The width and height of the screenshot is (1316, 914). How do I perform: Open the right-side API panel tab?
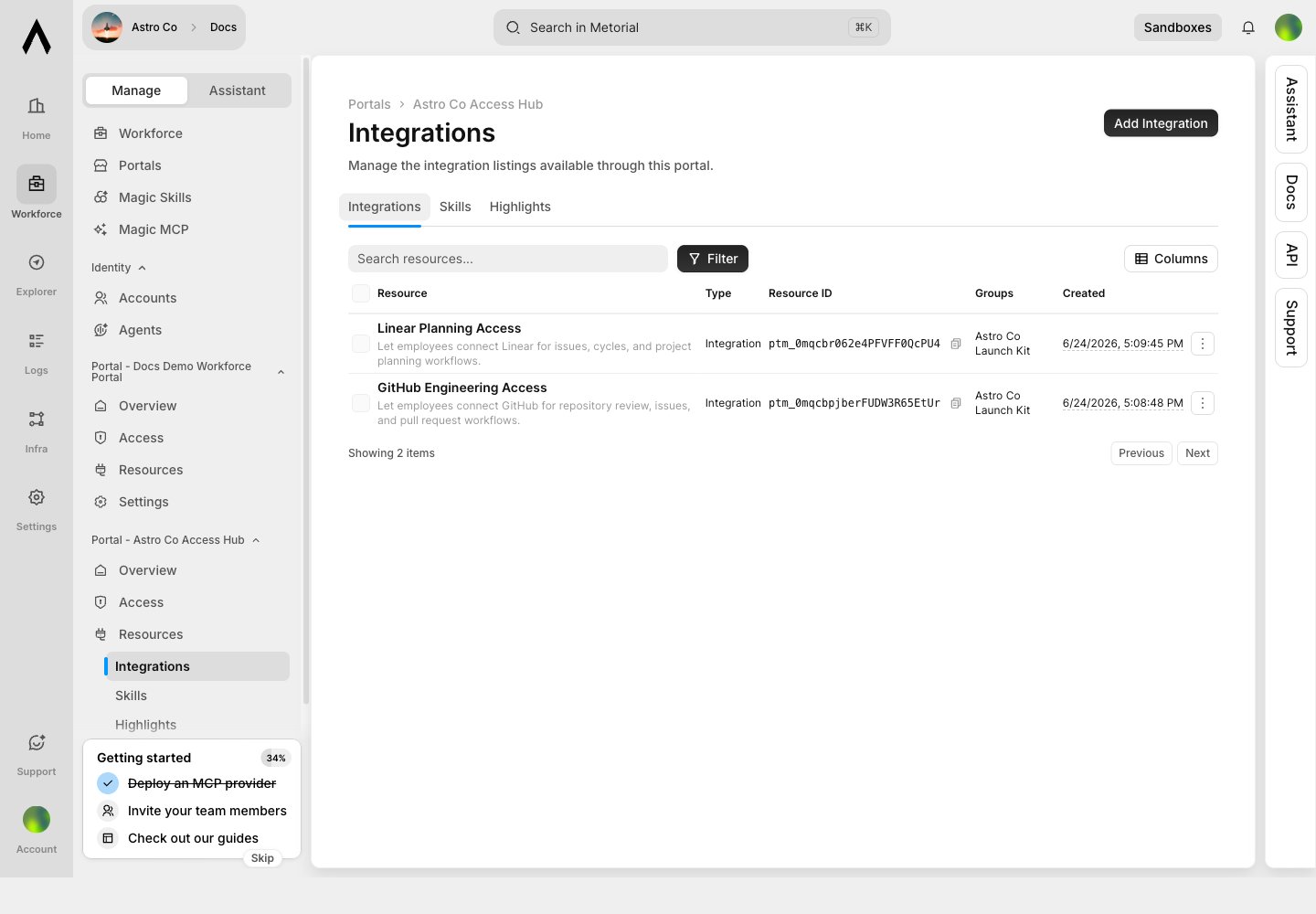tap(1291, 254)
